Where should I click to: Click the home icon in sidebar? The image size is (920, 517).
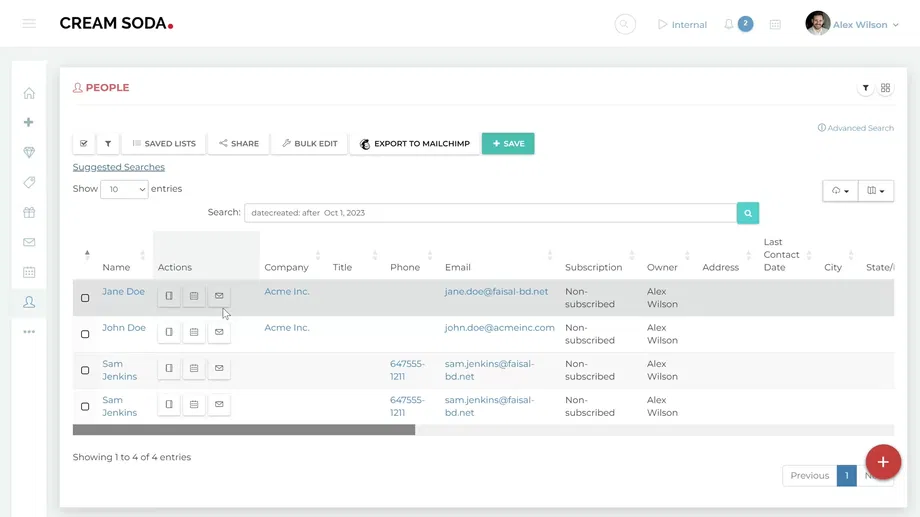(x=29, y=93)
